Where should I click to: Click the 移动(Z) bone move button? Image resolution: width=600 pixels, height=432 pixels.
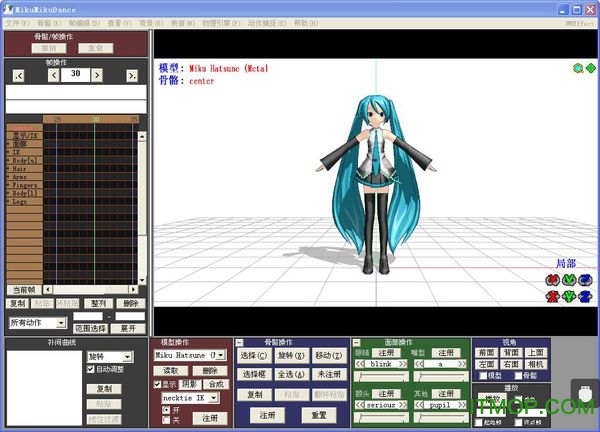[x=329, y=355]
